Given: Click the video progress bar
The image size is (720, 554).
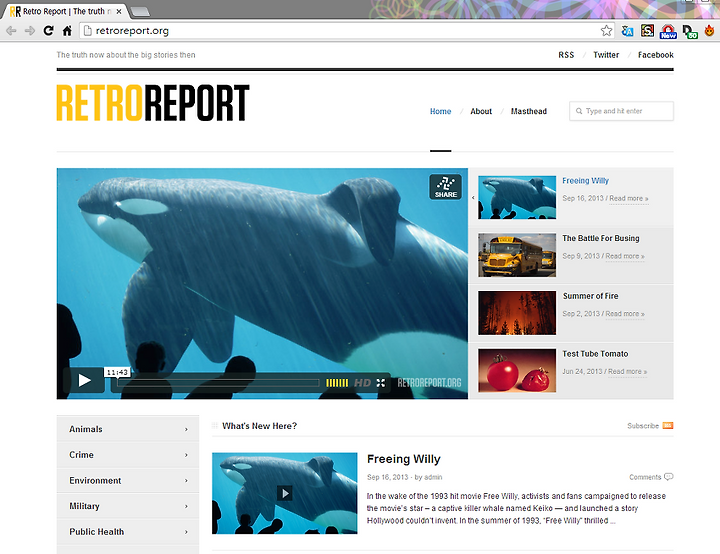Looking at the screenshot, I should click(218, 383).
